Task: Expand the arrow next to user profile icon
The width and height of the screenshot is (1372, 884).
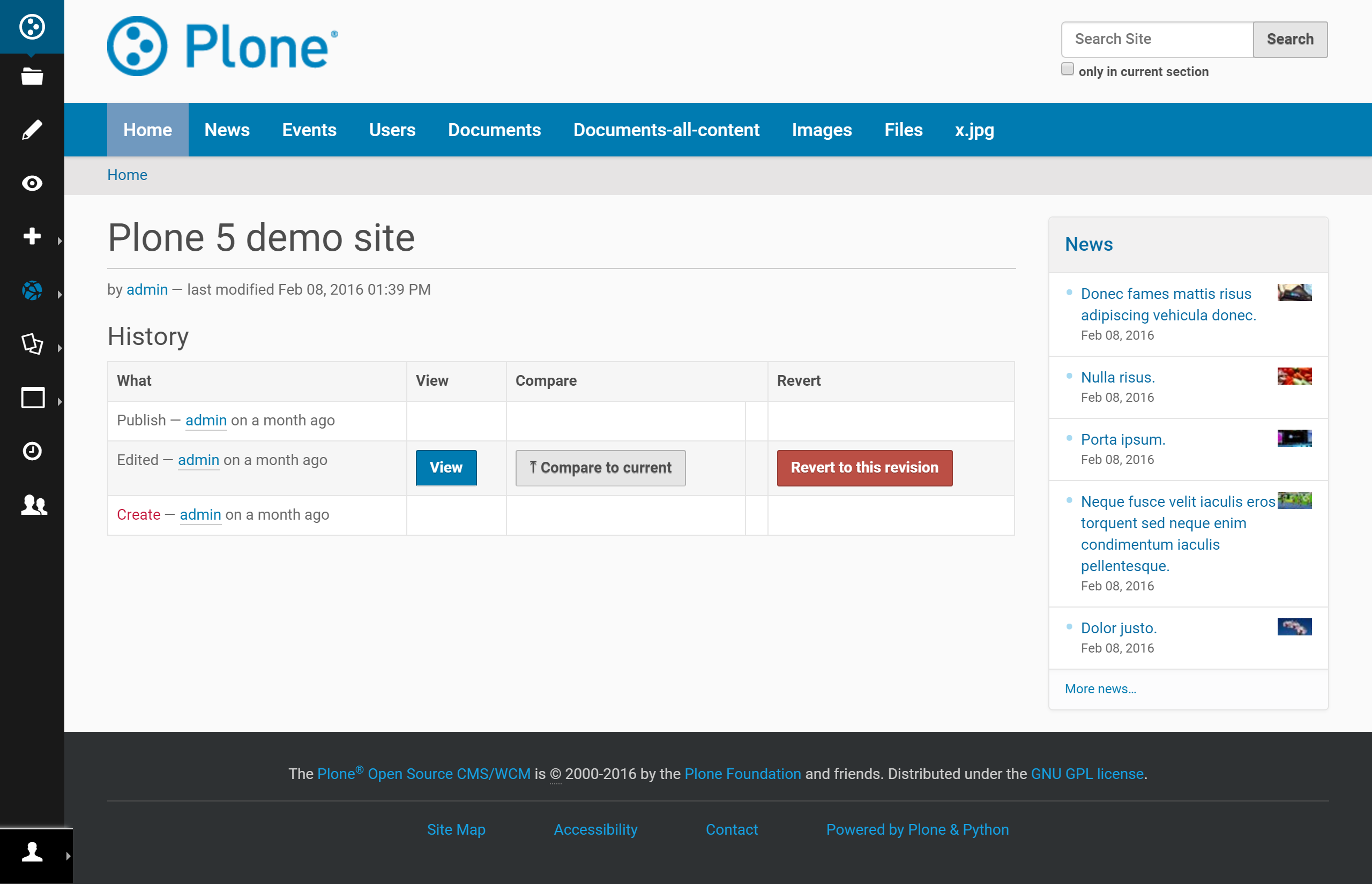Action: coord(68,856)
